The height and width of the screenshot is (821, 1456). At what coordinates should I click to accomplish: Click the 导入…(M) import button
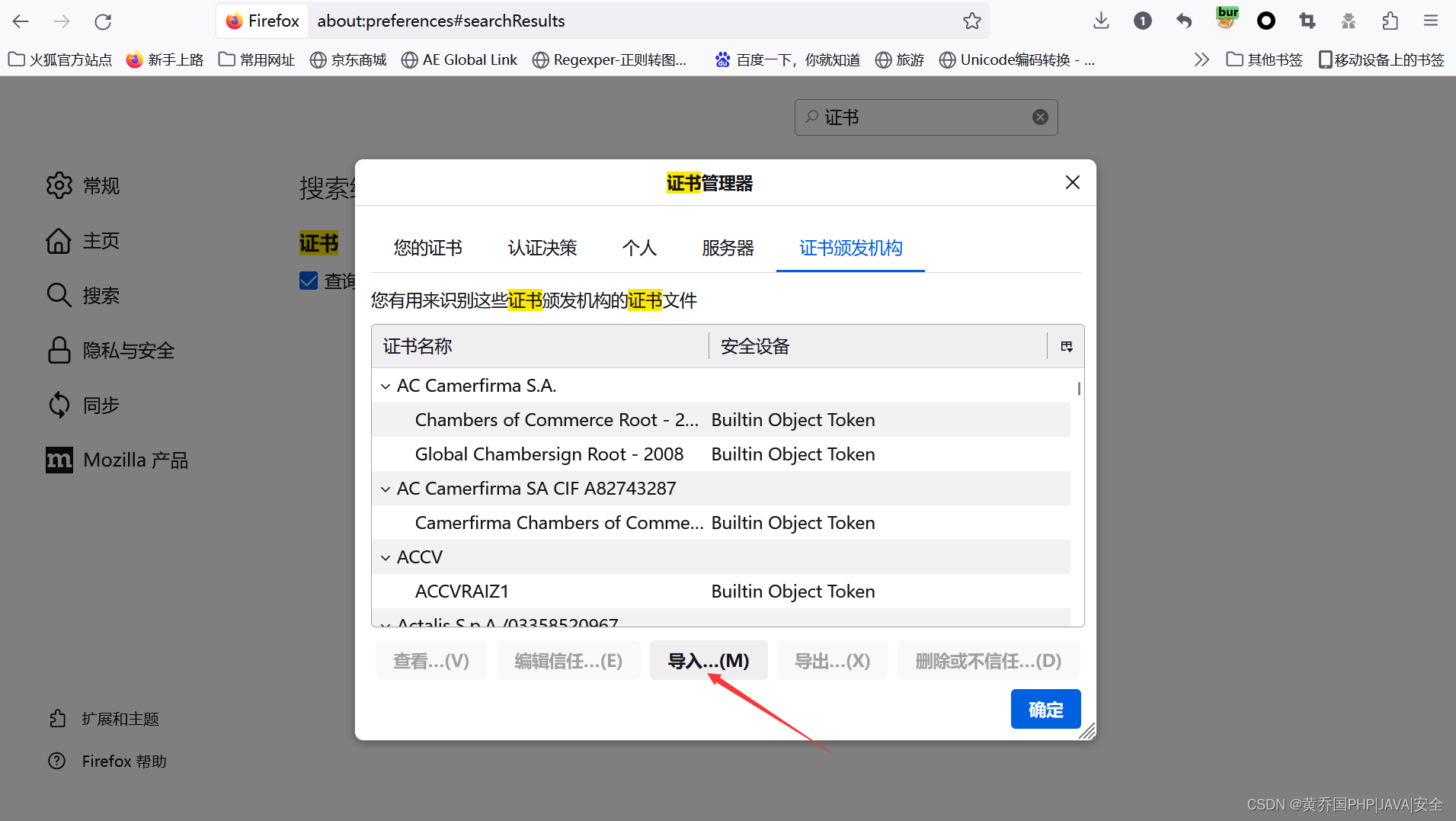click(x=709, y=661)
